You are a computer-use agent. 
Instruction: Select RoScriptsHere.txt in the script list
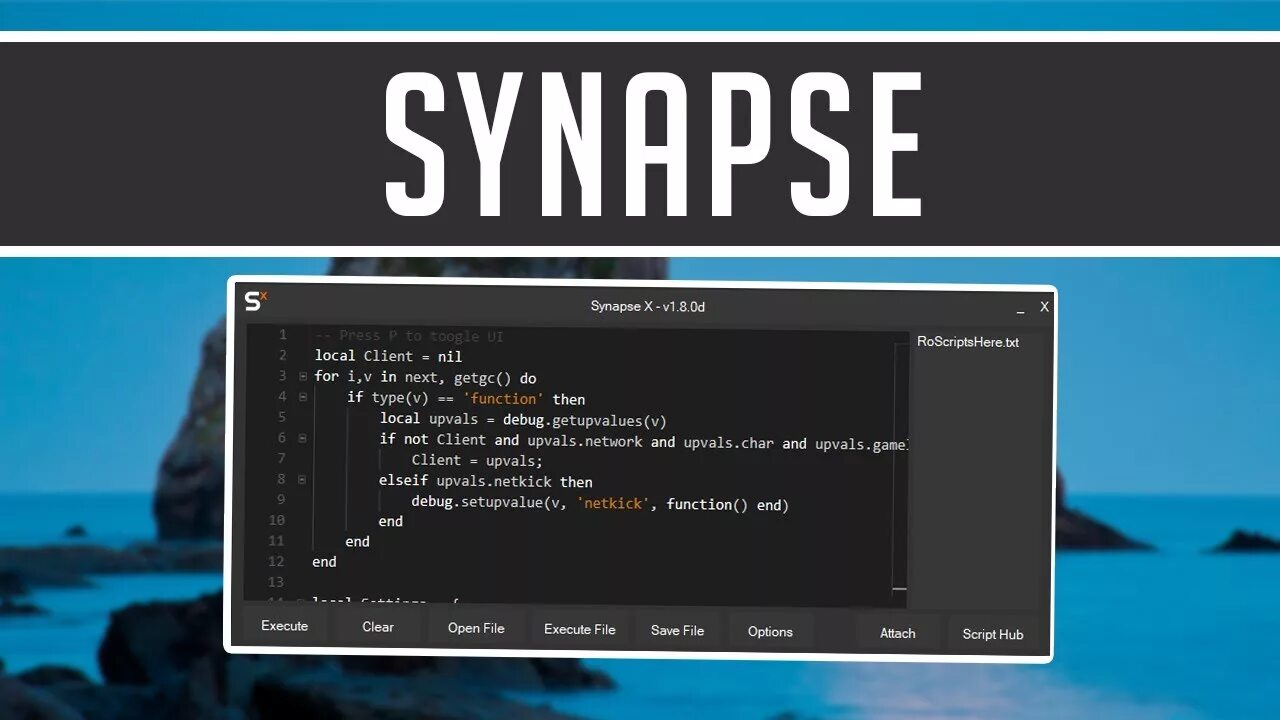(968, 342)
